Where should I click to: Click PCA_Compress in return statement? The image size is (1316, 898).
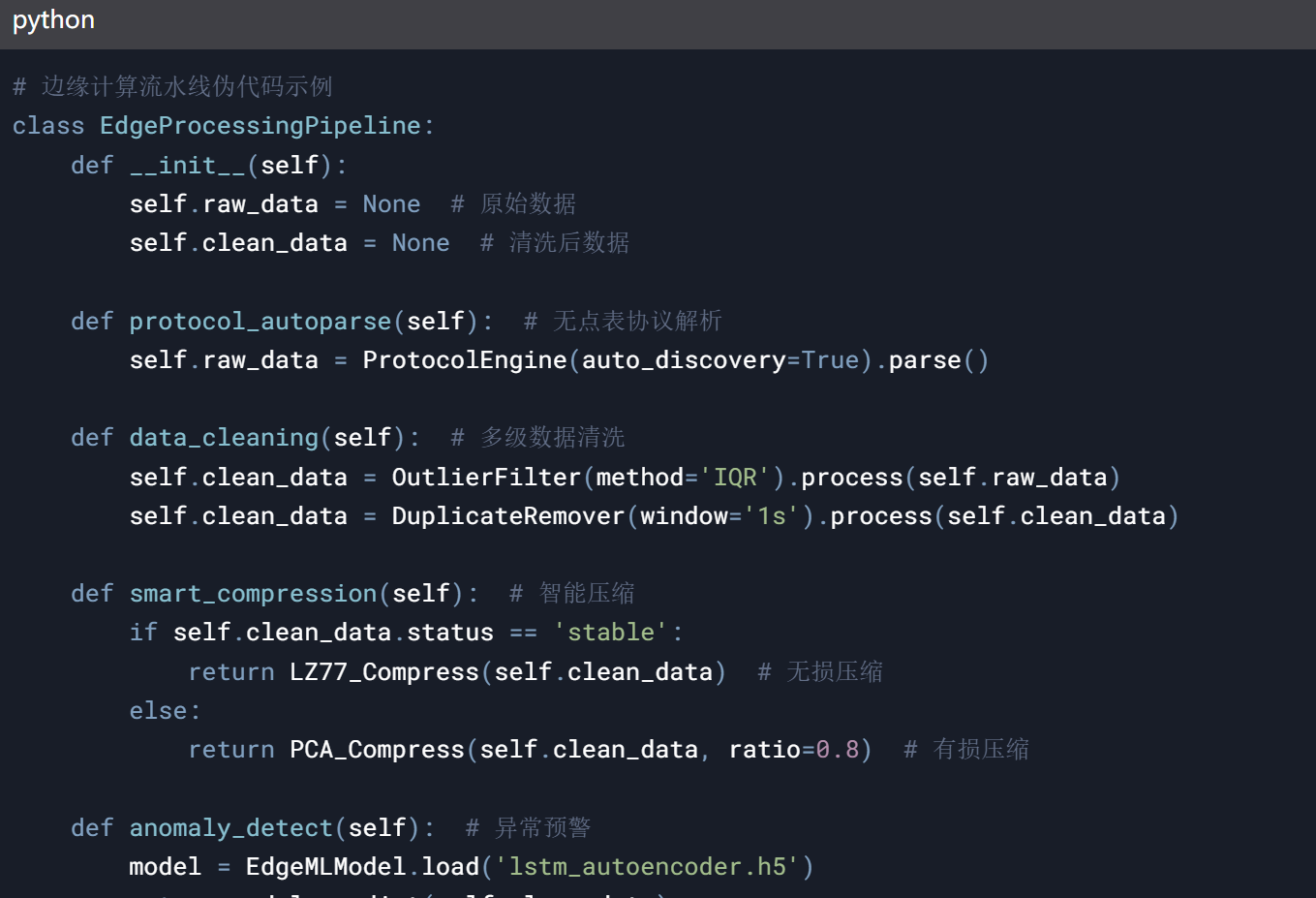[x=377, y=750]
